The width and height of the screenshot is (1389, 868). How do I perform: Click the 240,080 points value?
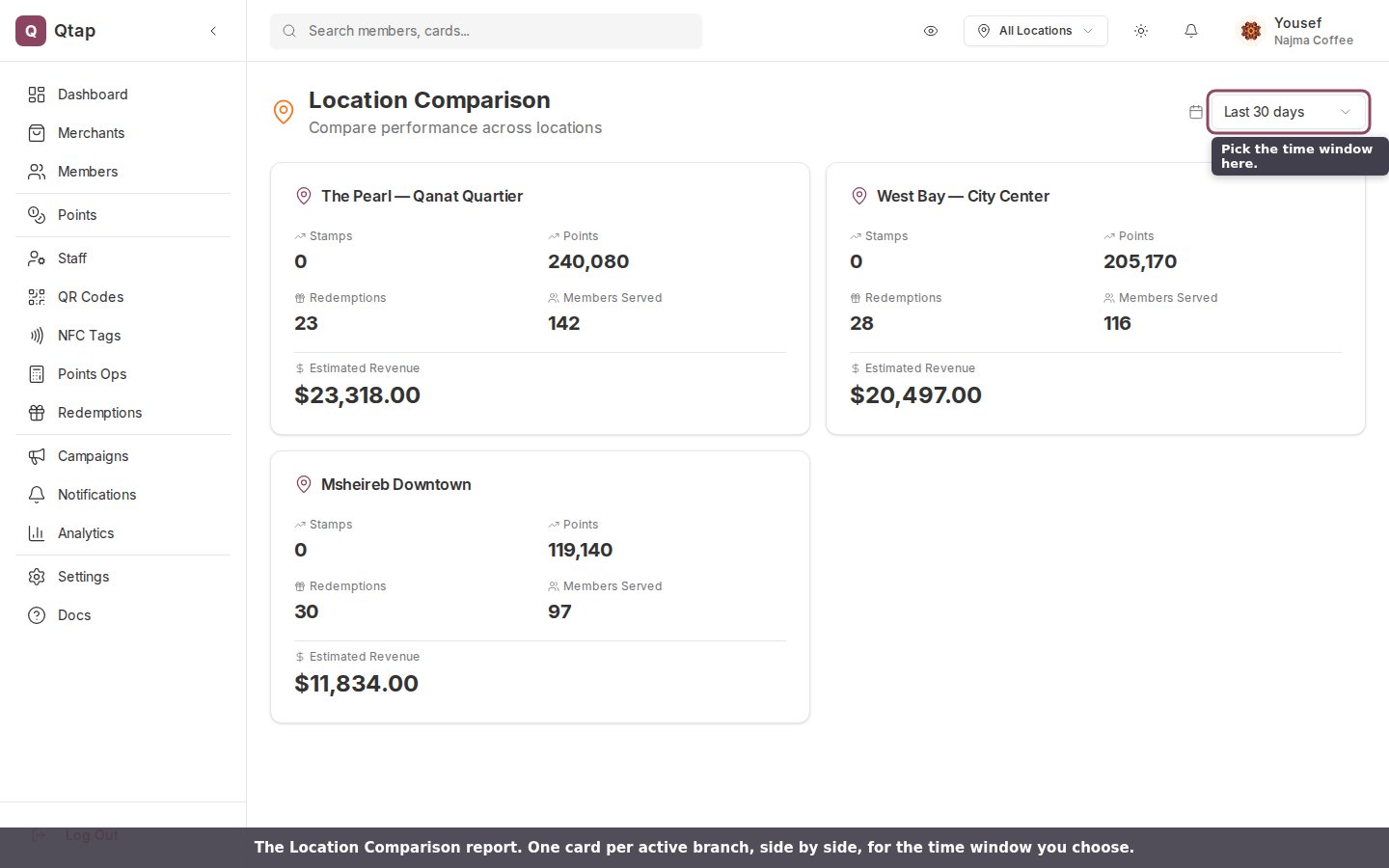(x=588, y=261)
